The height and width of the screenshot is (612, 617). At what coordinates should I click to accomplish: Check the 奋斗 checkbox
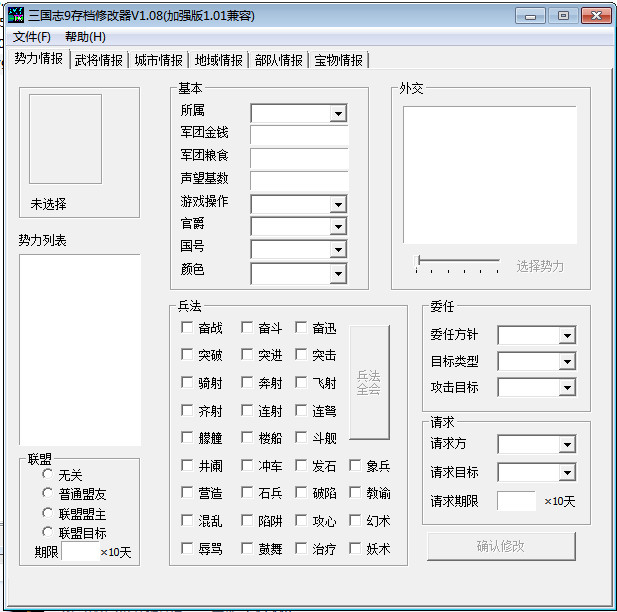[247, 327]
